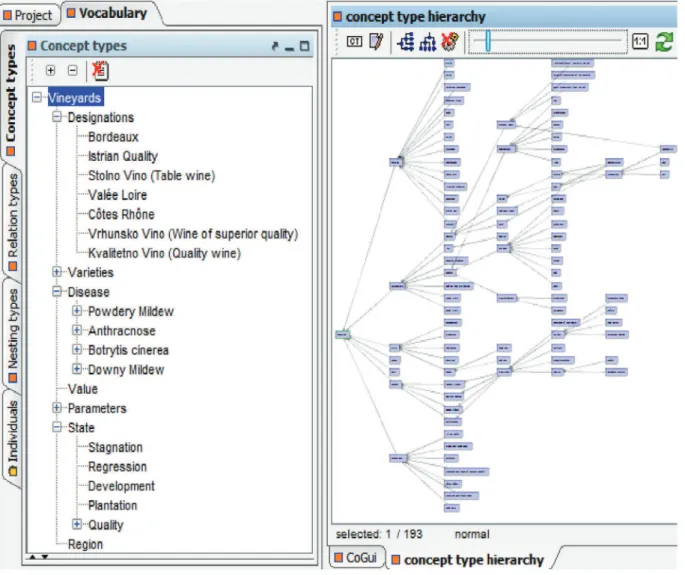685x575 pixels.
Task: Click the concept type hierarchy panel title
Action: (415, 17)
